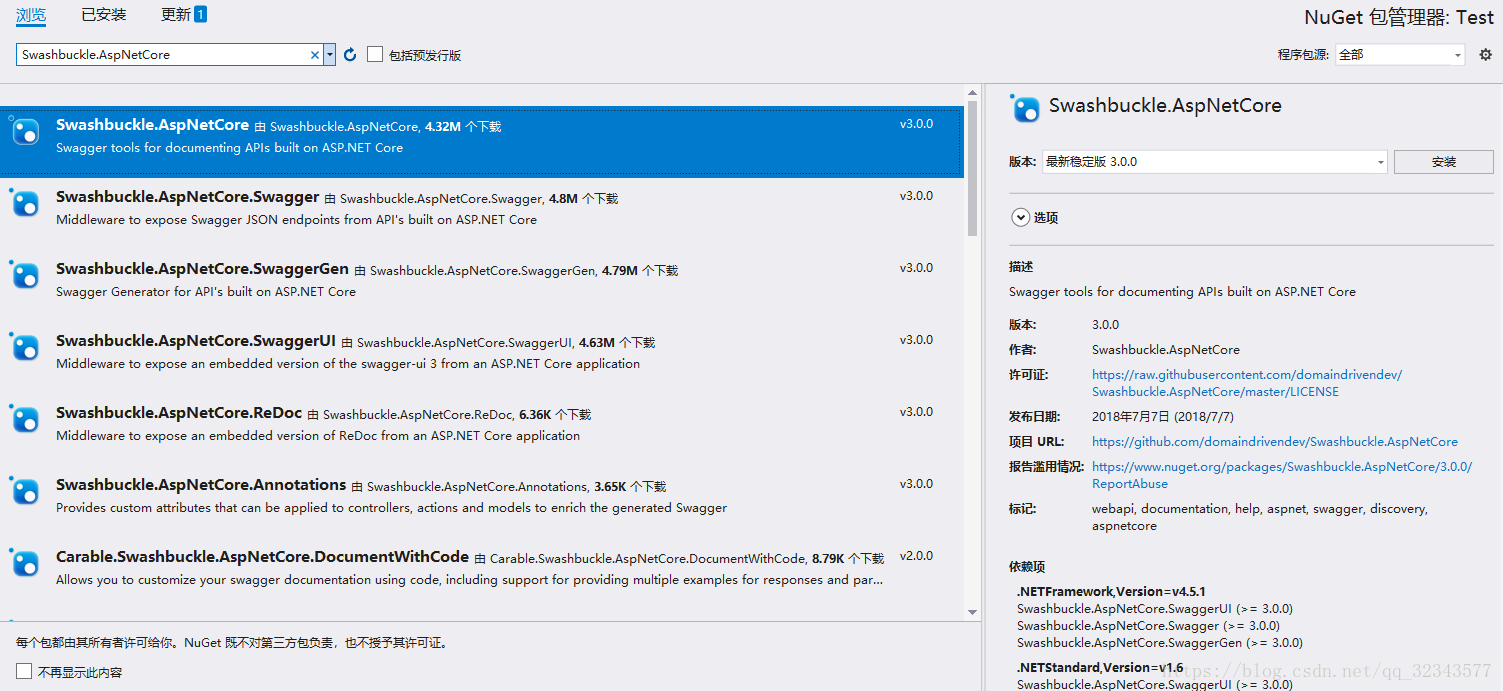Screen dimensions: 1503x691
Task: Enable 包括预发行版 checkbox
Action: click(375, 55)
